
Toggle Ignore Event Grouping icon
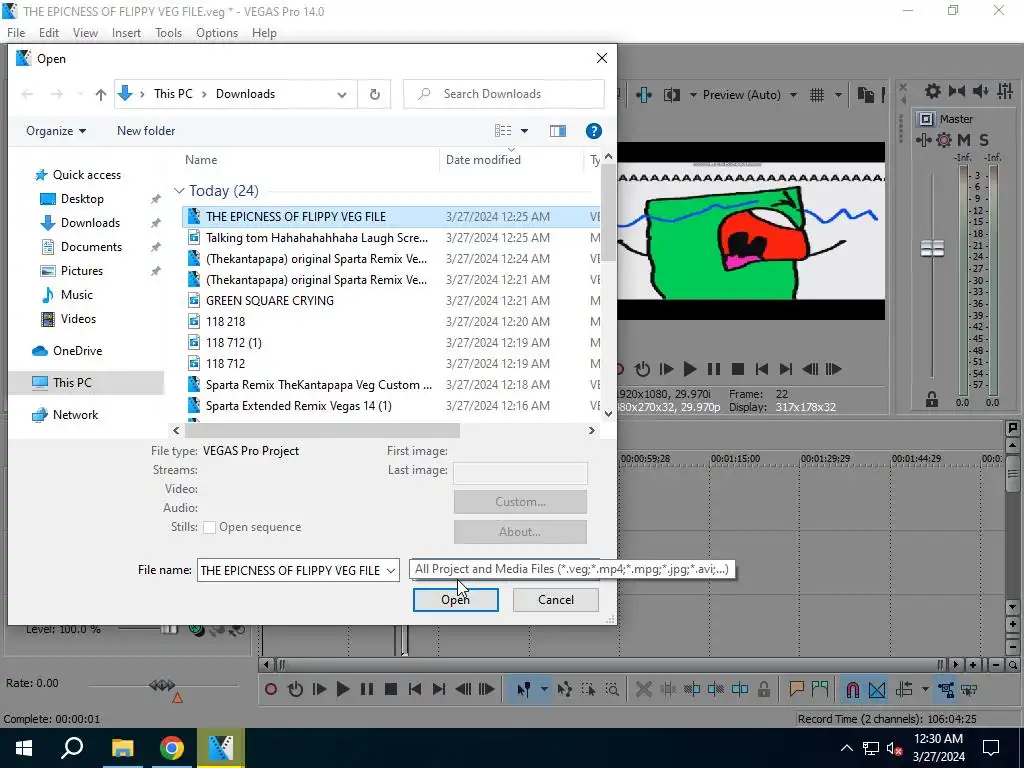[969, 689]
